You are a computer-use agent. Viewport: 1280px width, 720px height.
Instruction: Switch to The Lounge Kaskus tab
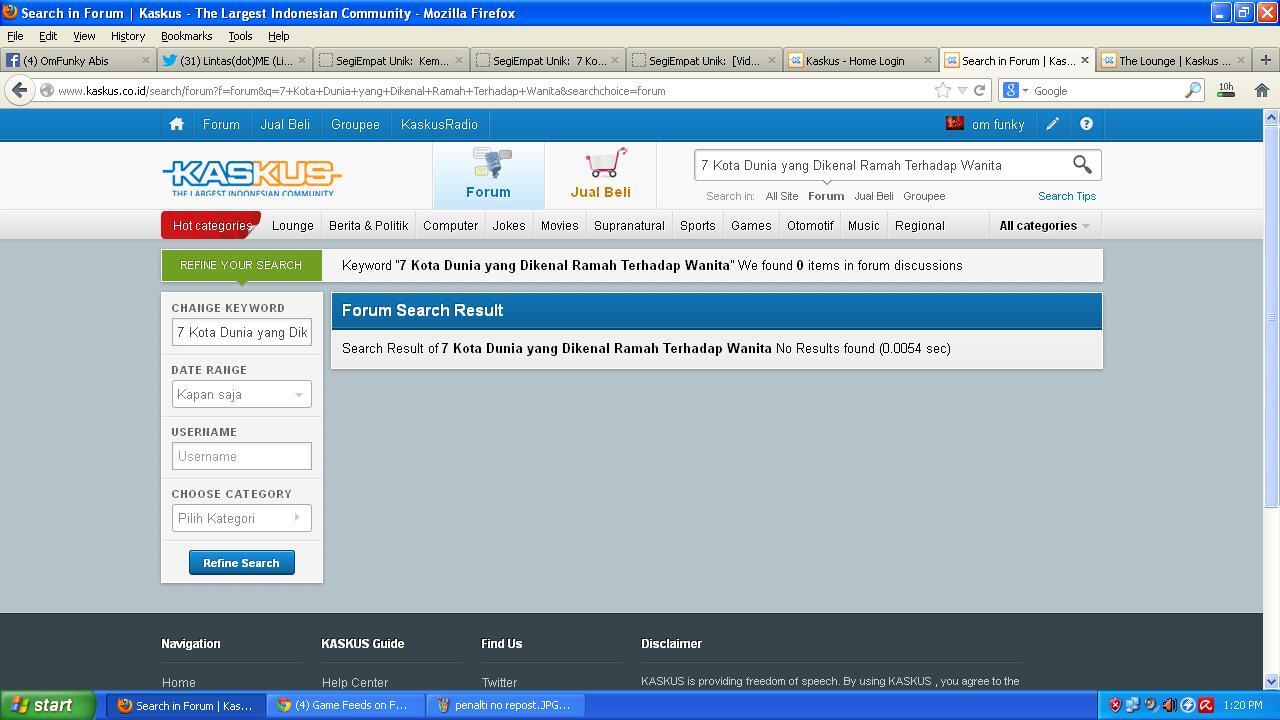tap(1174, 60)
